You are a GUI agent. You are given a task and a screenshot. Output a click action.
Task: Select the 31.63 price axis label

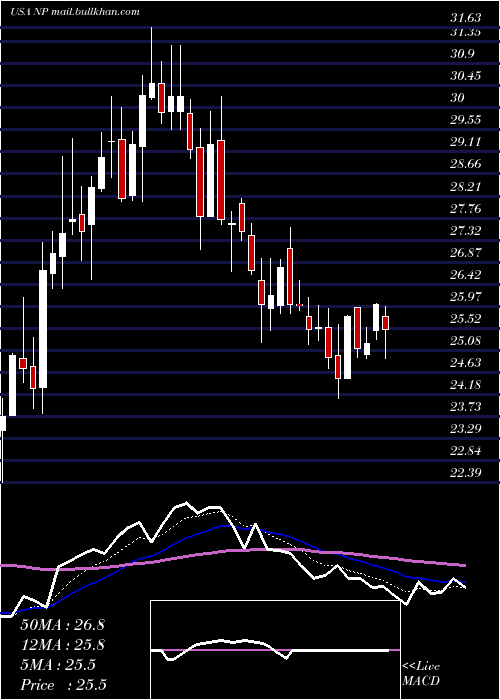coord(466,18)
